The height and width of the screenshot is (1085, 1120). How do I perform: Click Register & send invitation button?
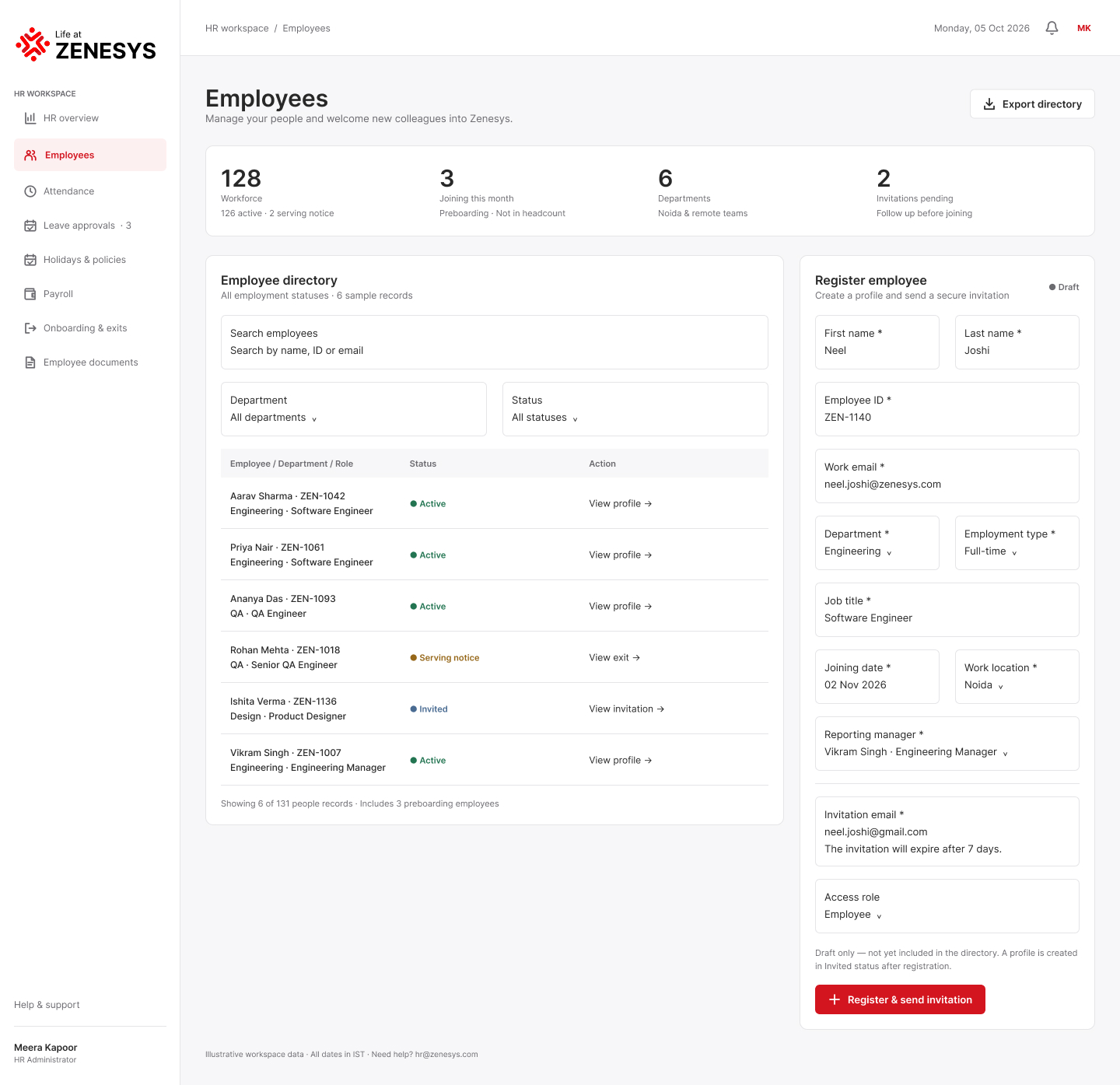tap(900, 999)
